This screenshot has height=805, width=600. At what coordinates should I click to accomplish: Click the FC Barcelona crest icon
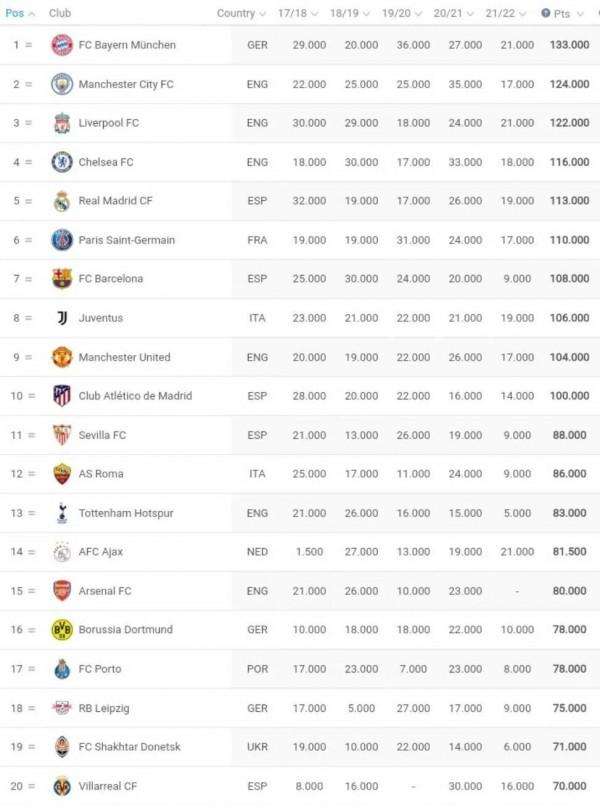point(62,279)
